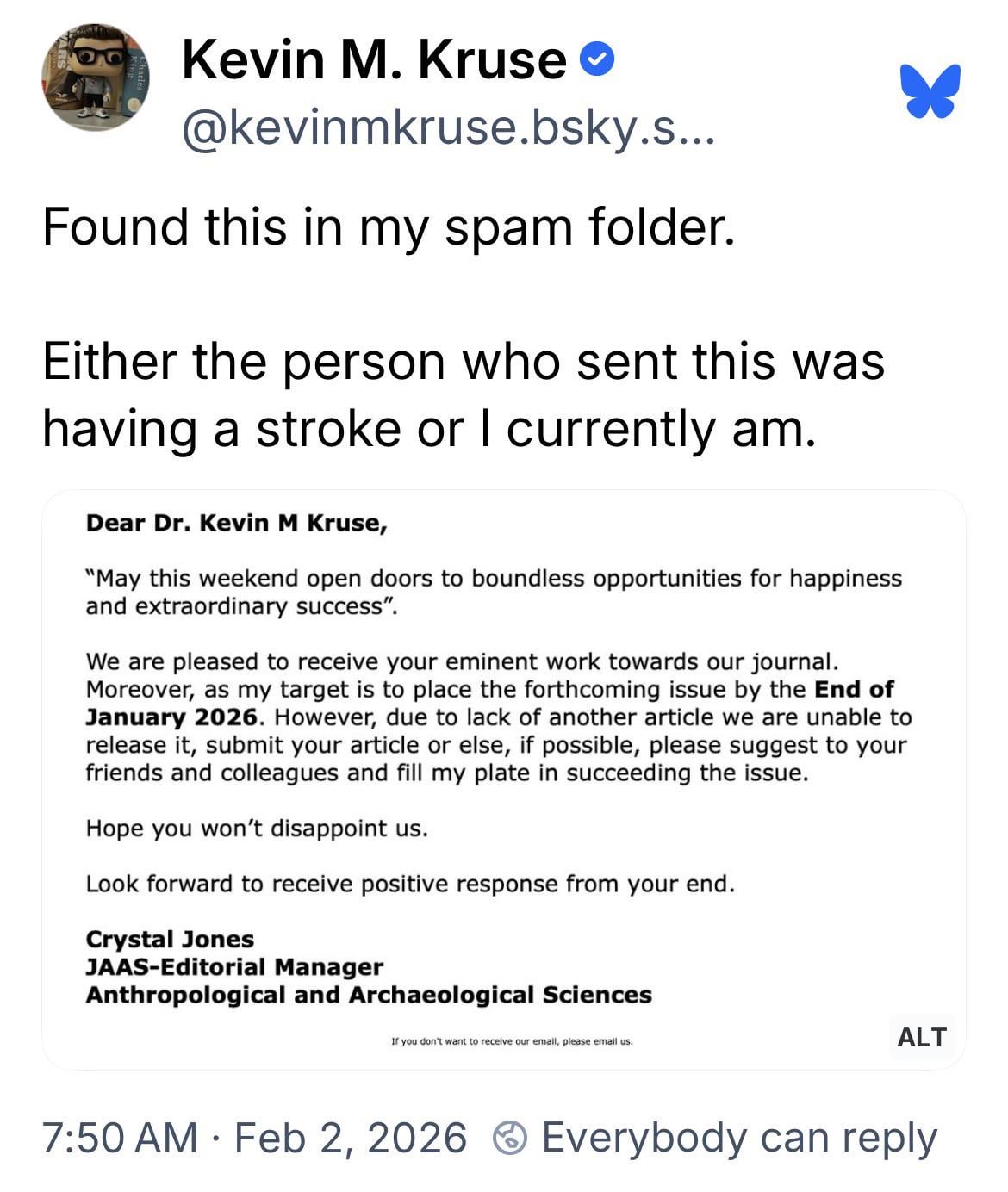This screenshot has width=1008, height=1192.
Task: Click the "Look forward to receive" line
Action: tap(410, 884)
